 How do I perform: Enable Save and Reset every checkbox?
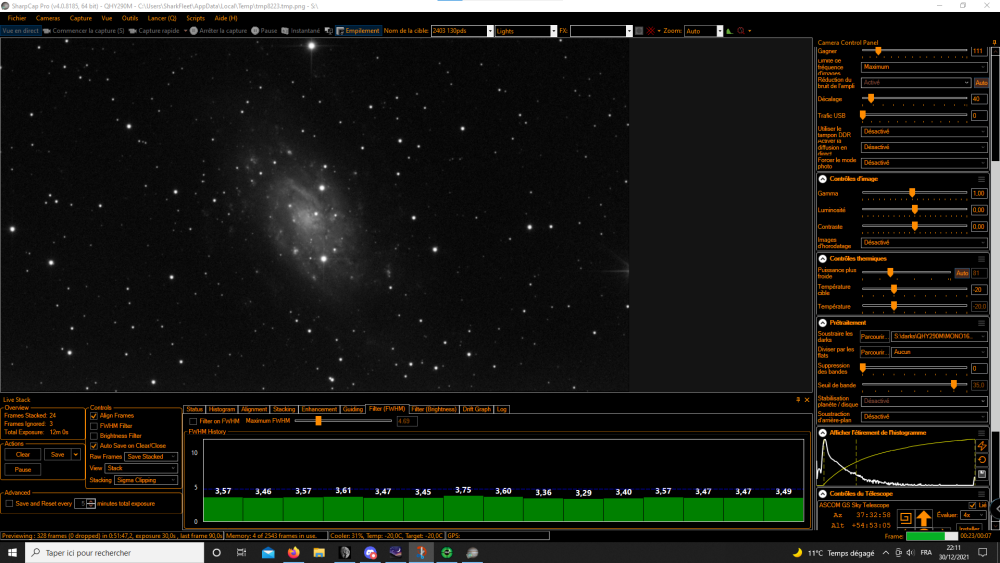pos(9,504)
